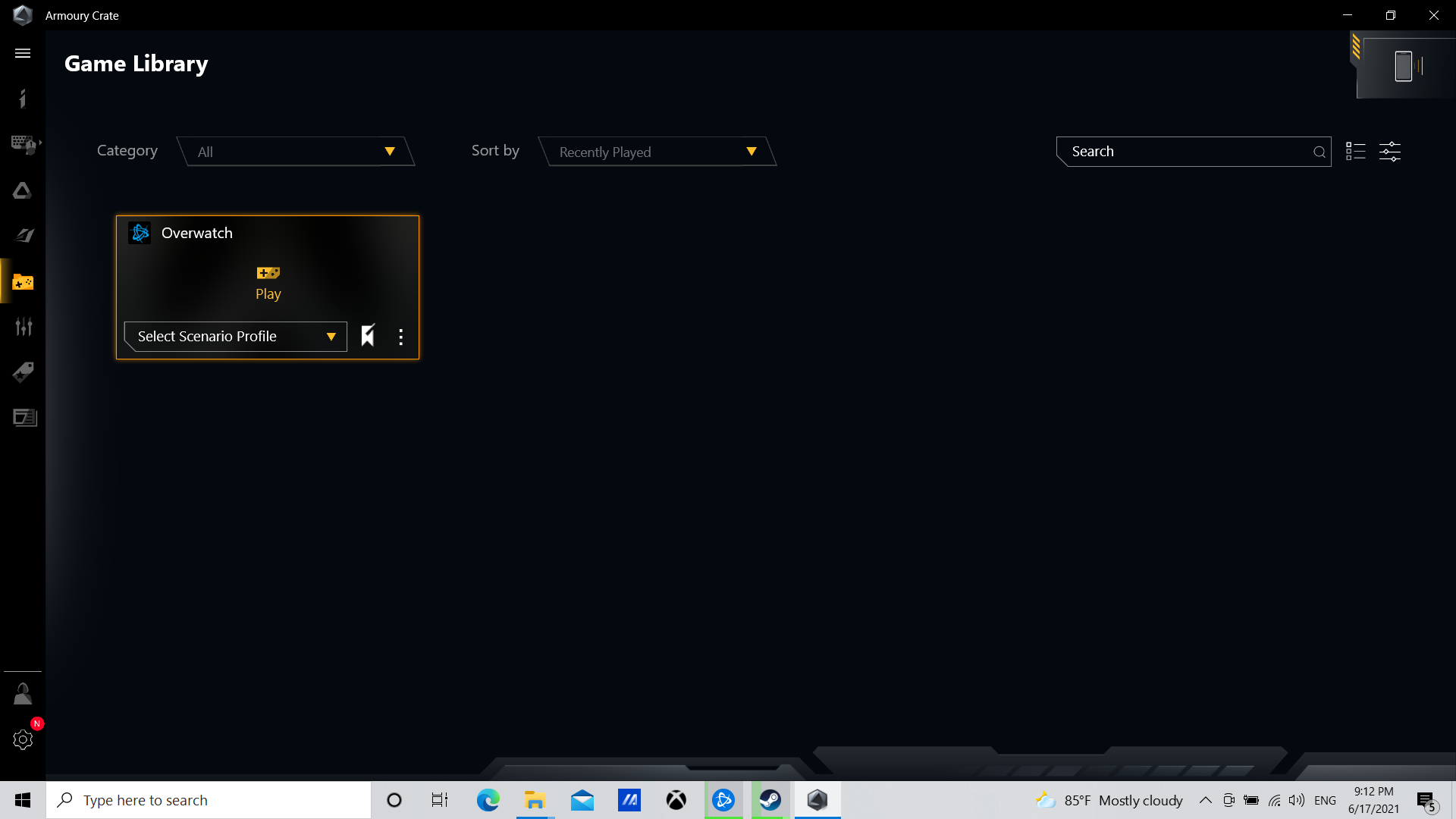This screenshot has height=819, width=1456.
Task: Click the Windows taskbar search box
Action: click(x=209, y=800)
